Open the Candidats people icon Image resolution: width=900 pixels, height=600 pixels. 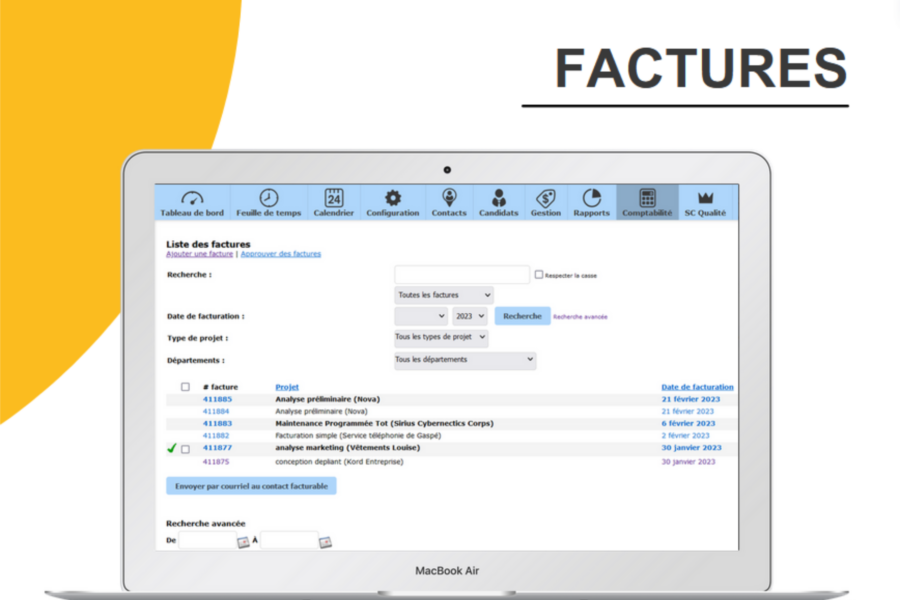click(x=498, y=198)
